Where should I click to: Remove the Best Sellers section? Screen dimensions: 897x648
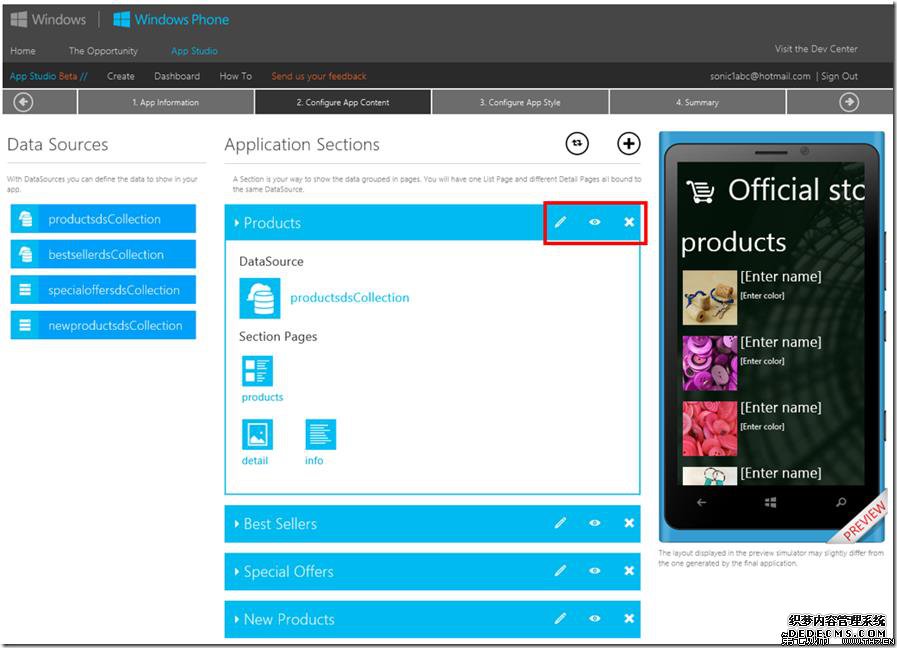629,523
